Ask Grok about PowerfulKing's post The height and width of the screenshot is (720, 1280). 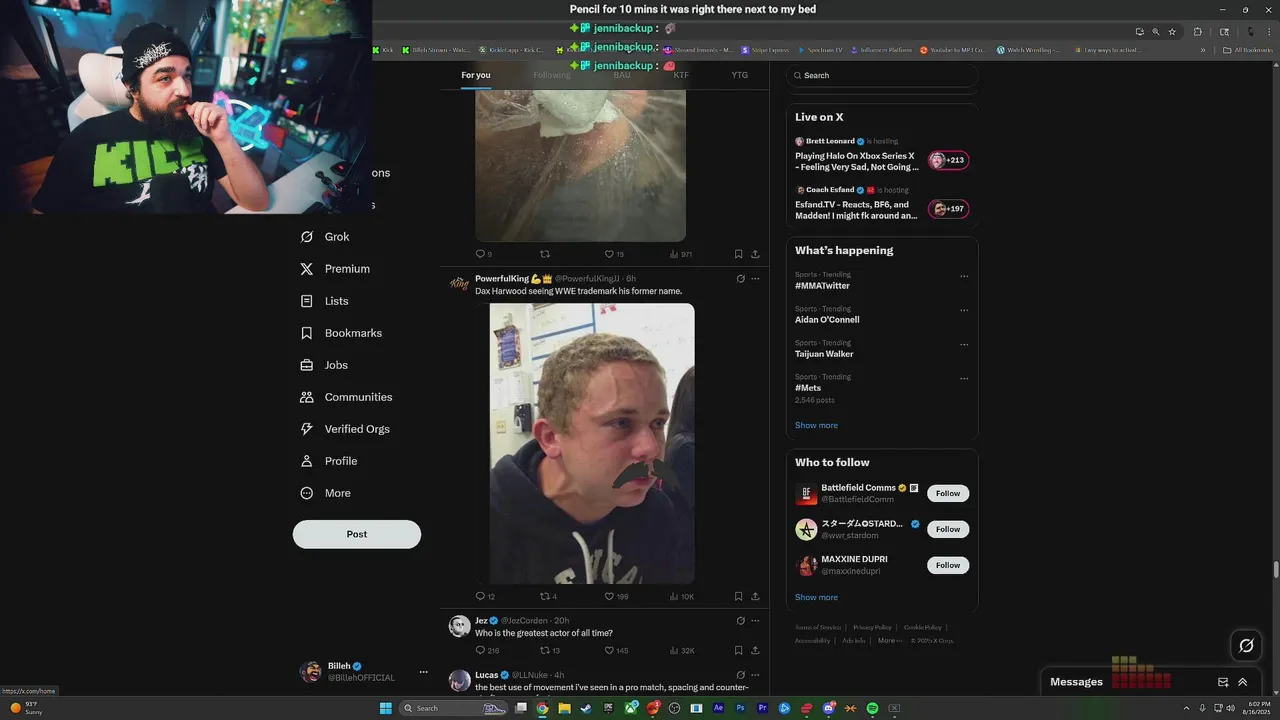pos(740,279)
